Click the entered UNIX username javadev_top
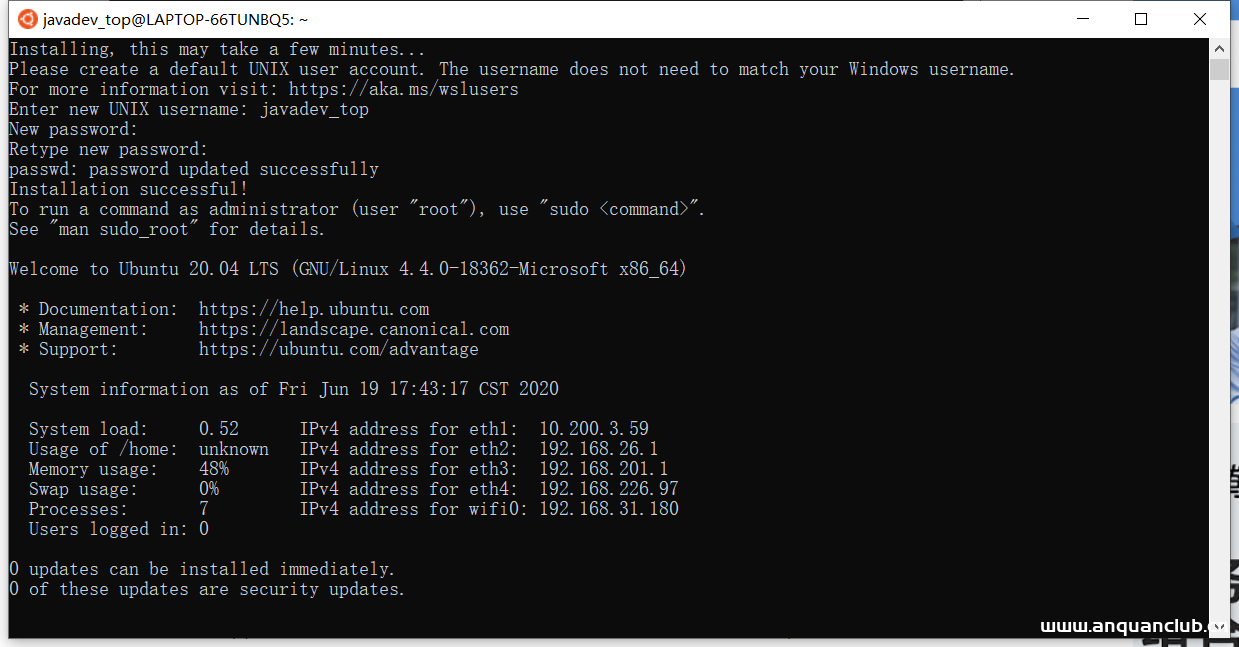1239x647 pixels. coord(314,109)
